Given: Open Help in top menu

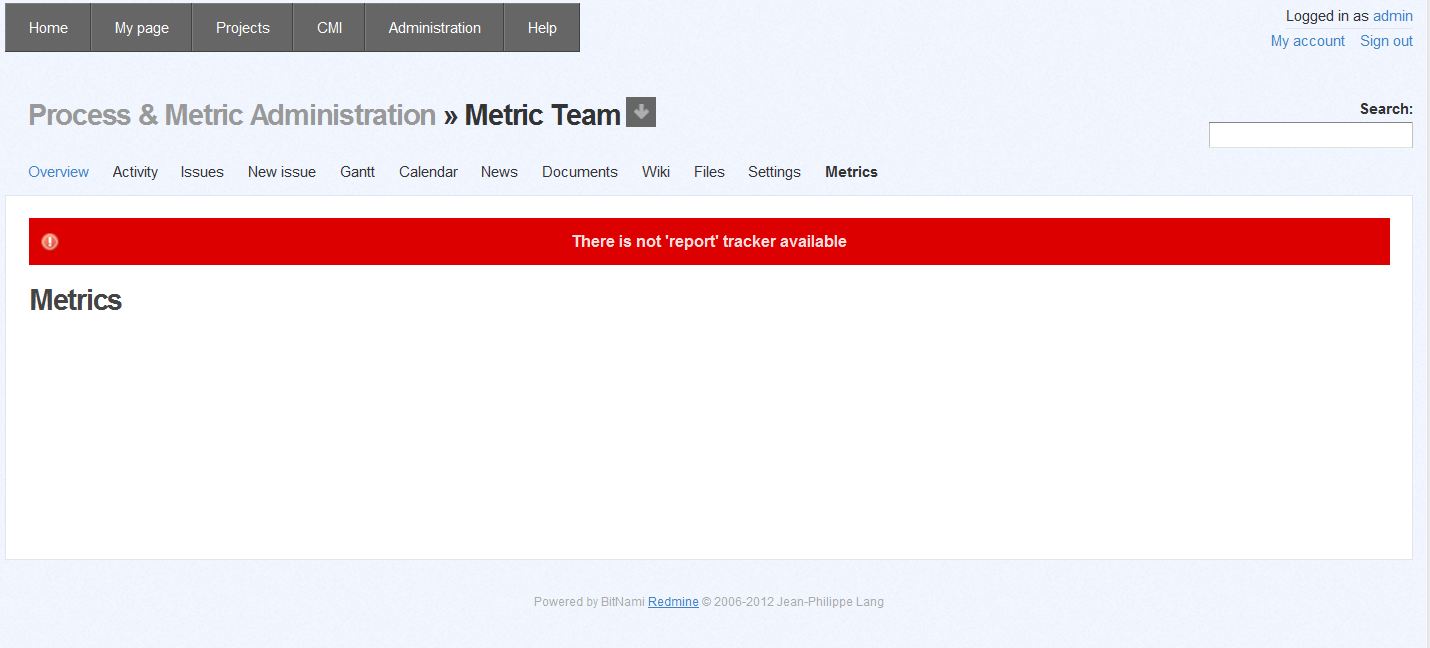Looking at the screenshot, I should click(x=542, y=28).
